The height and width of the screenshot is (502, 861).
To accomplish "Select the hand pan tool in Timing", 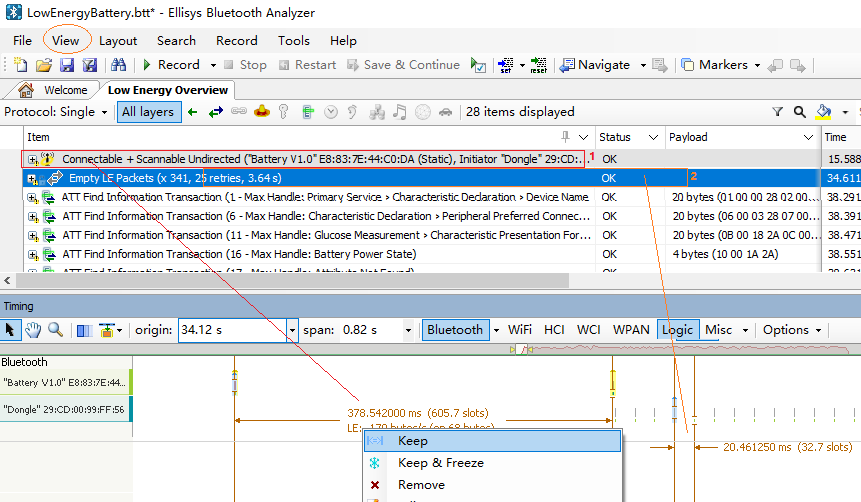I will [x=33, y=330].
